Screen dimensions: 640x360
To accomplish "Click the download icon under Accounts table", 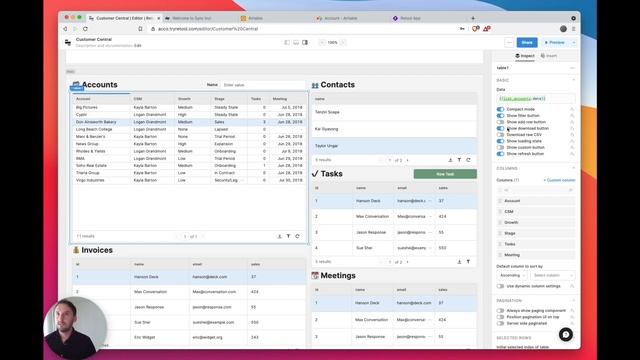I will tap(280, 236).
